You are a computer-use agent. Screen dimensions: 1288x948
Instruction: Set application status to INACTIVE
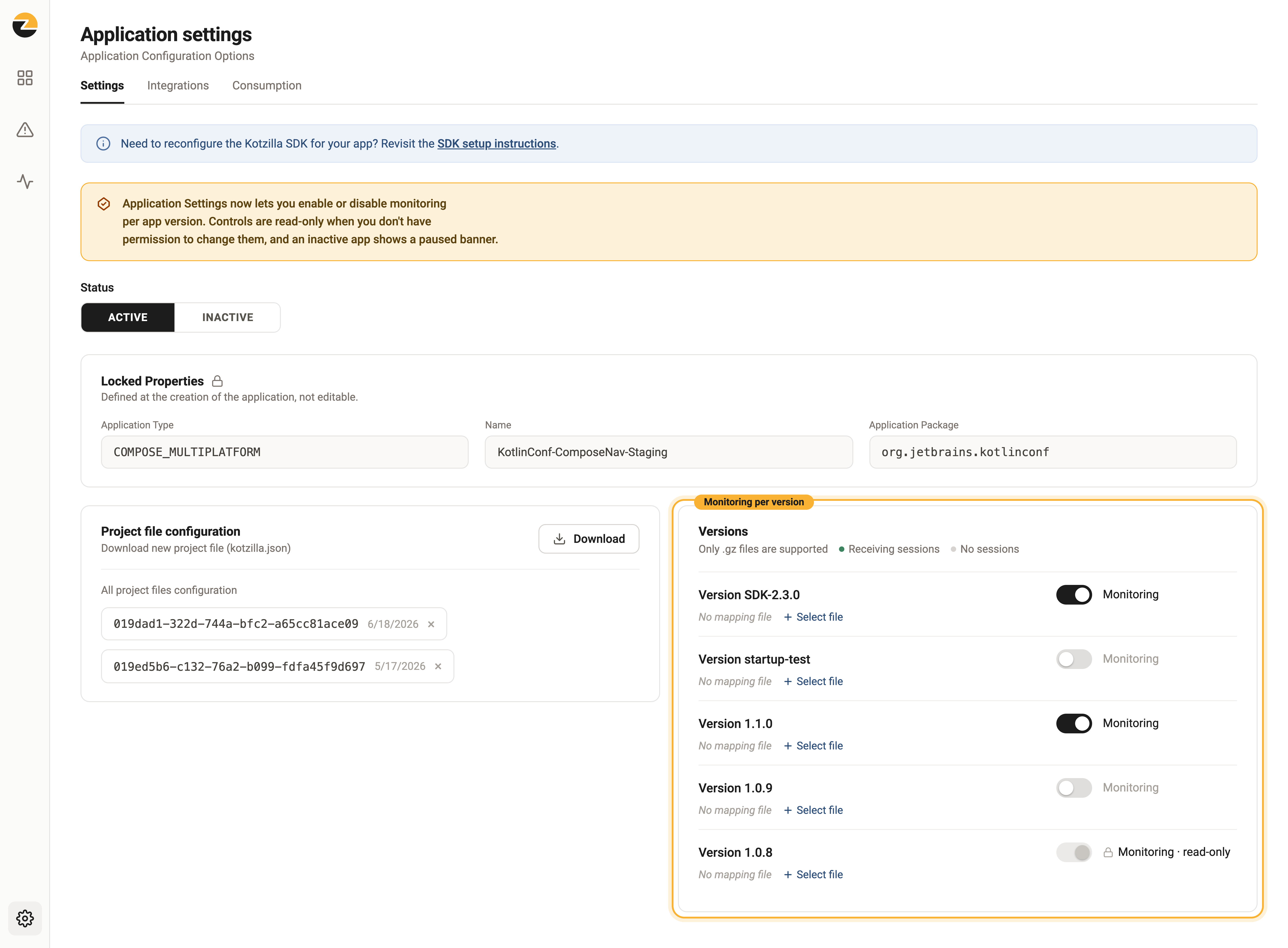(228, 317)
